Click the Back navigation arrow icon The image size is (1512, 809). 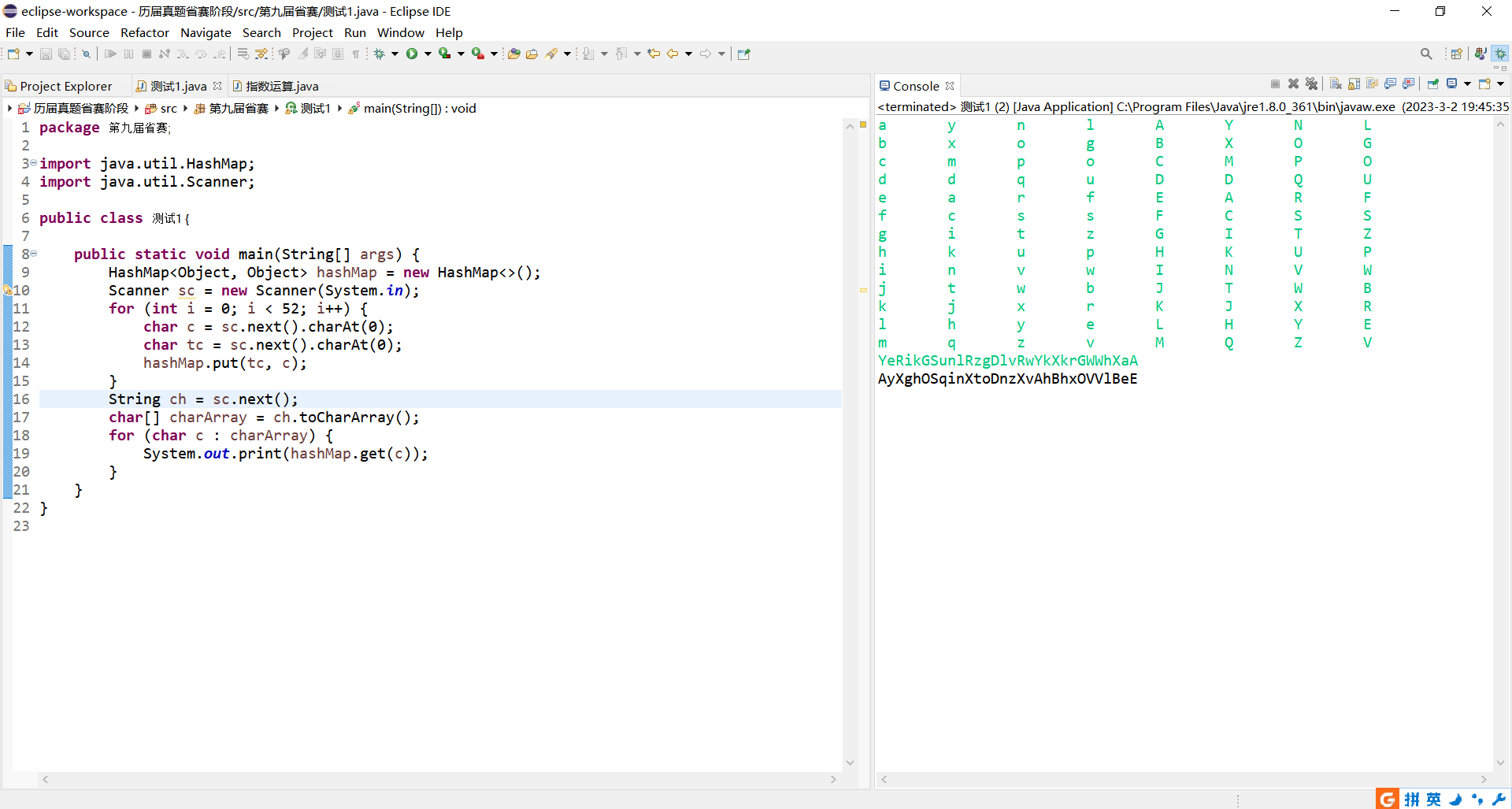[x=673, y=54]
